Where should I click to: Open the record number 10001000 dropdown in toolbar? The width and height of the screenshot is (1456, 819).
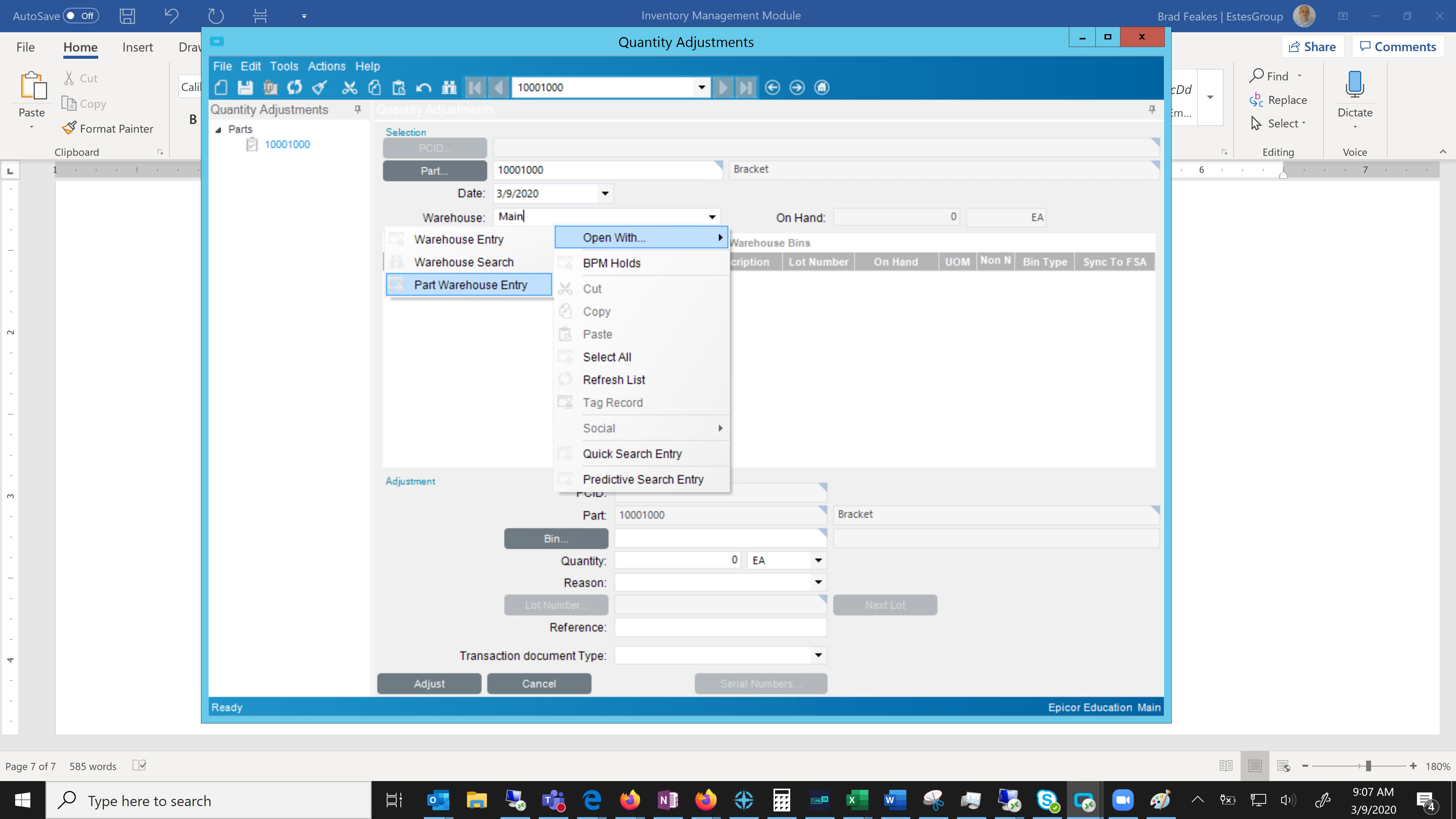coord(701,88)
